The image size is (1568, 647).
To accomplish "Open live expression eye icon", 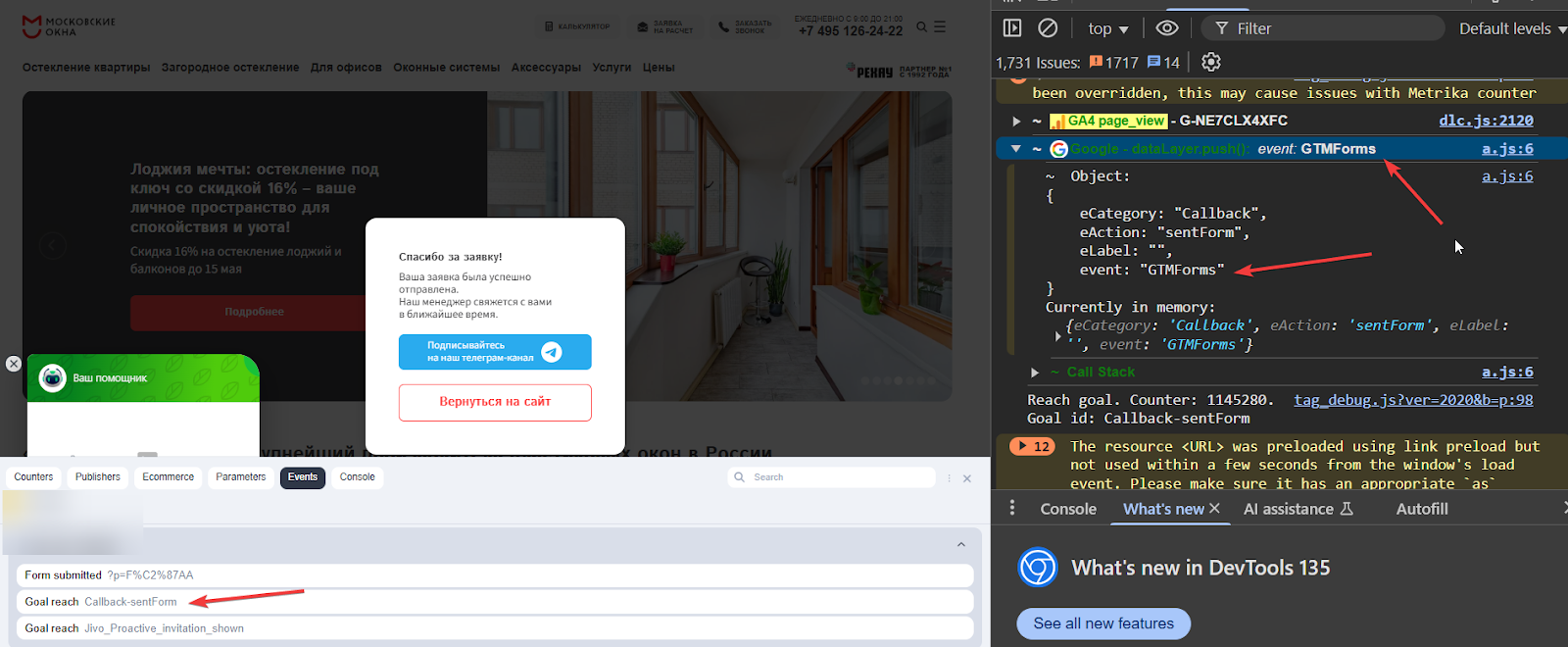I will (1166, 28).
